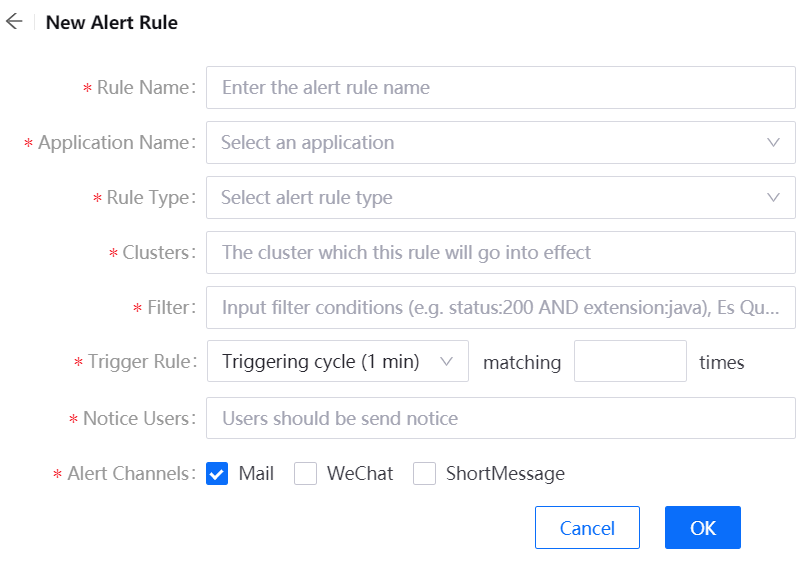The height and width of the screenshot is (570, 812).
Task: Click the chevron in Application Name field
Action: (773, 143)
